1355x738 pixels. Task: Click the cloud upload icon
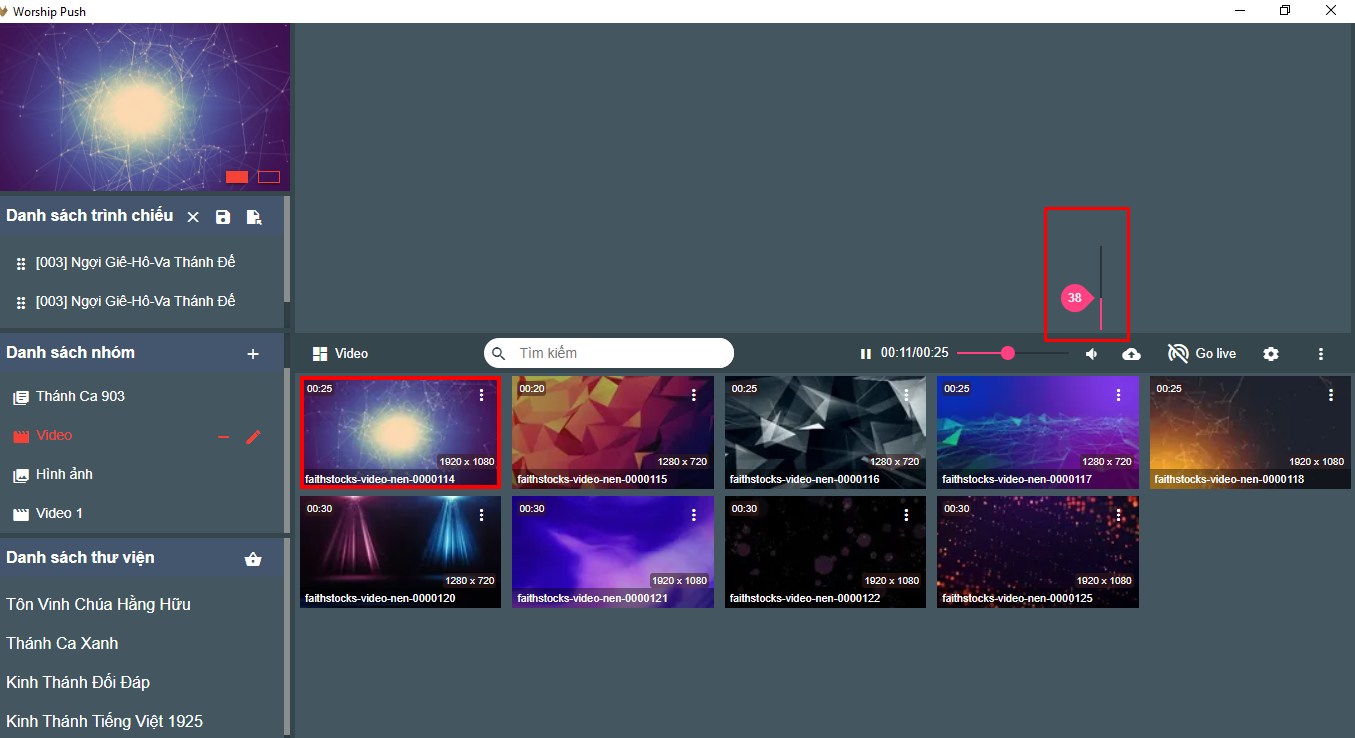click(x=1131, y=354)
